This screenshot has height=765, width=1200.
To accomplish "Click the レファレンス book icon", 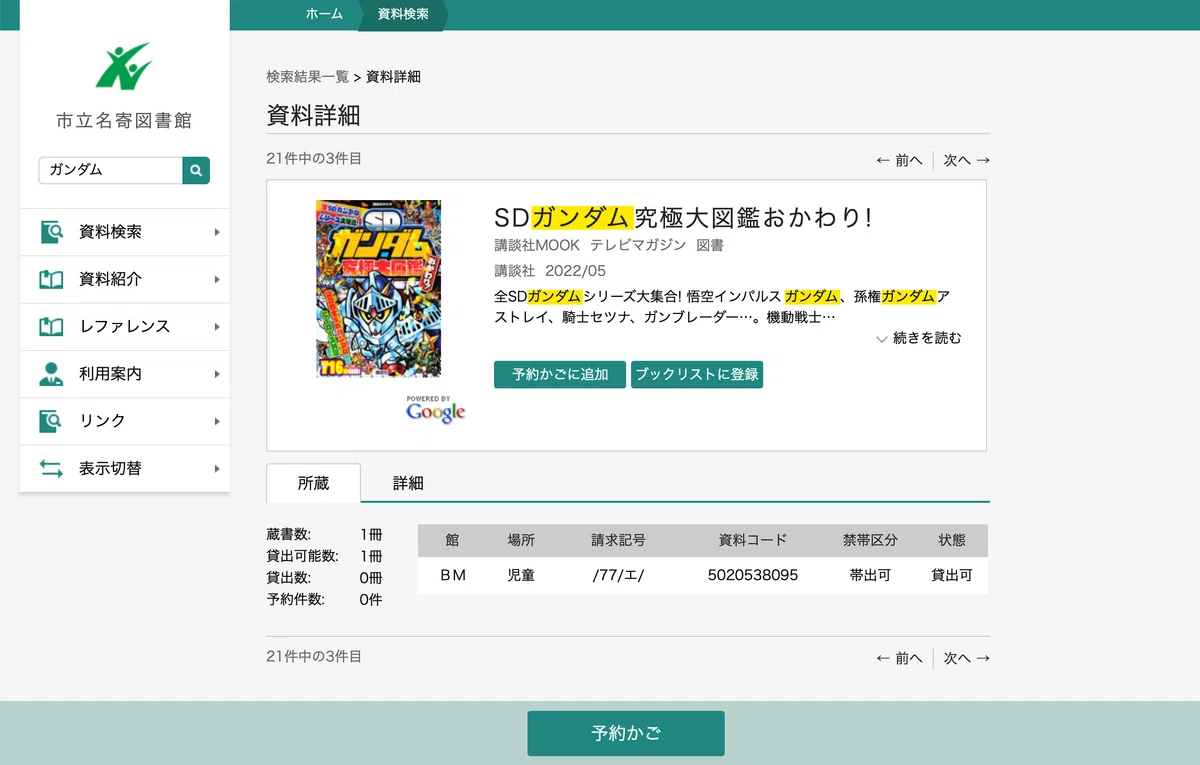I will click(51, 326).
